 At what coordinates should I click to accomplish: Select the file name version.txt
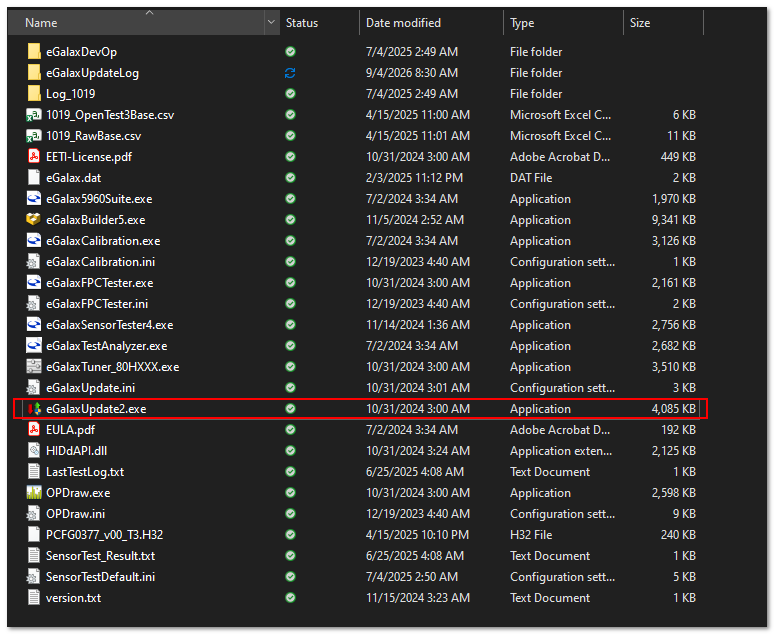[74, 598]
